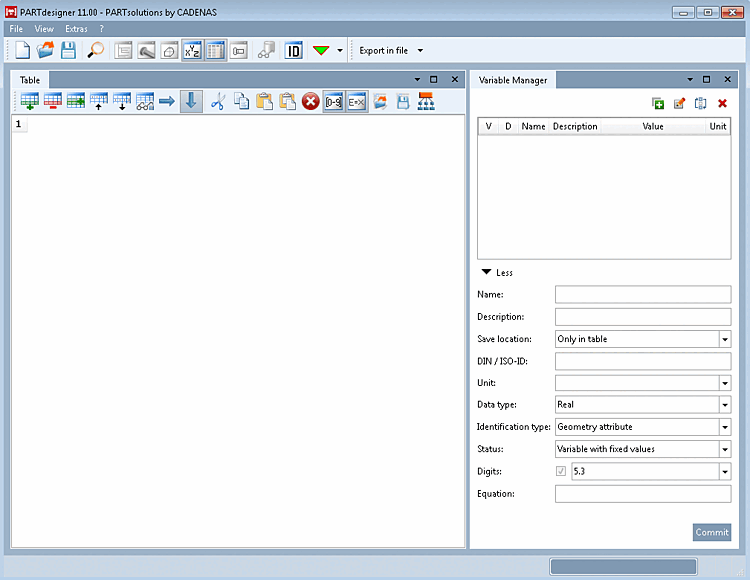The height and width of the screenshot is (580, 750).
Task: Select the blue right arrow direction icon
Action: click(167, 101)
